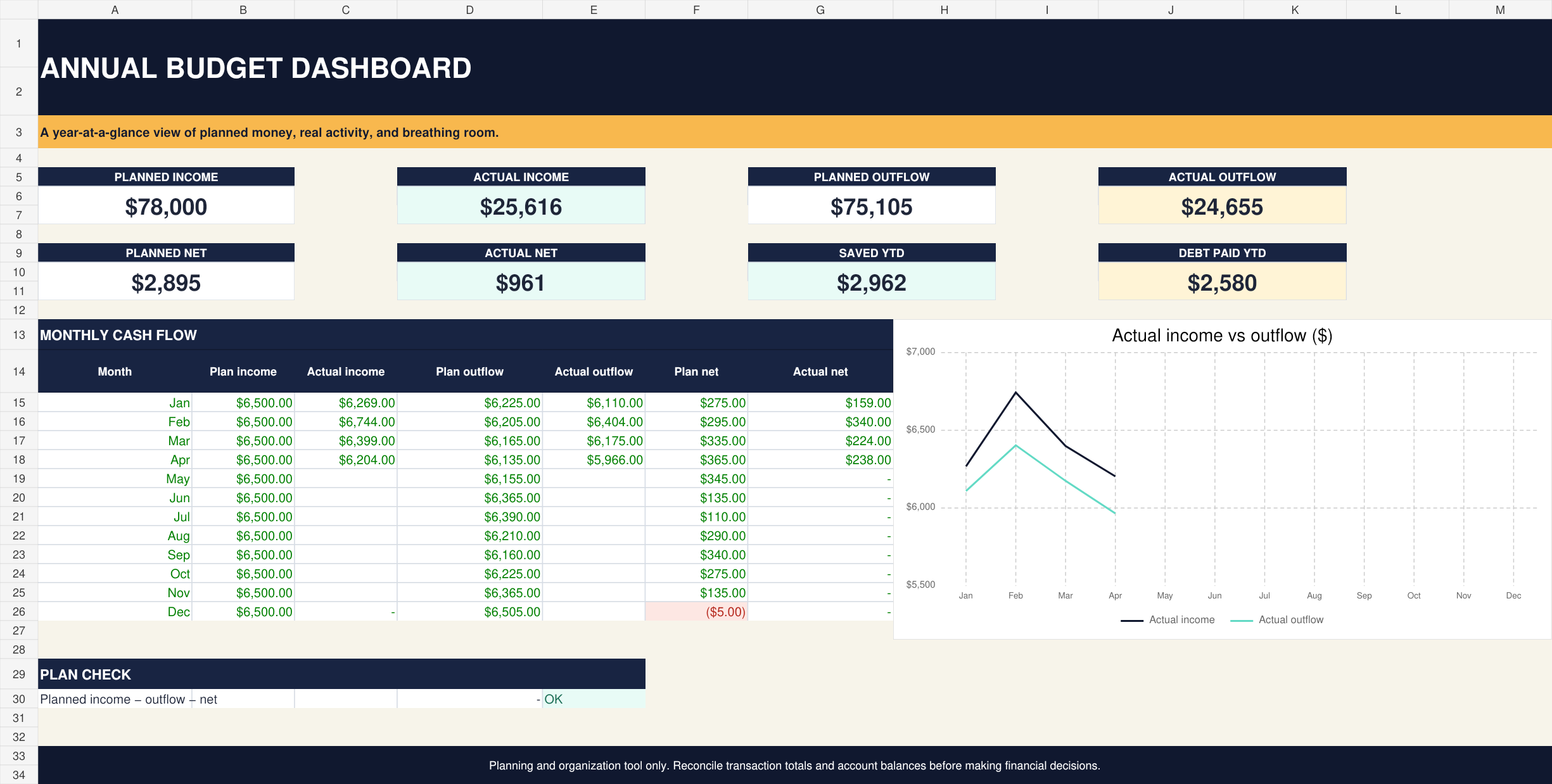This screenshot has width=1552, height=784.
Task: Select the PLANNED NET value $2,895
Action: click(166, 282)
